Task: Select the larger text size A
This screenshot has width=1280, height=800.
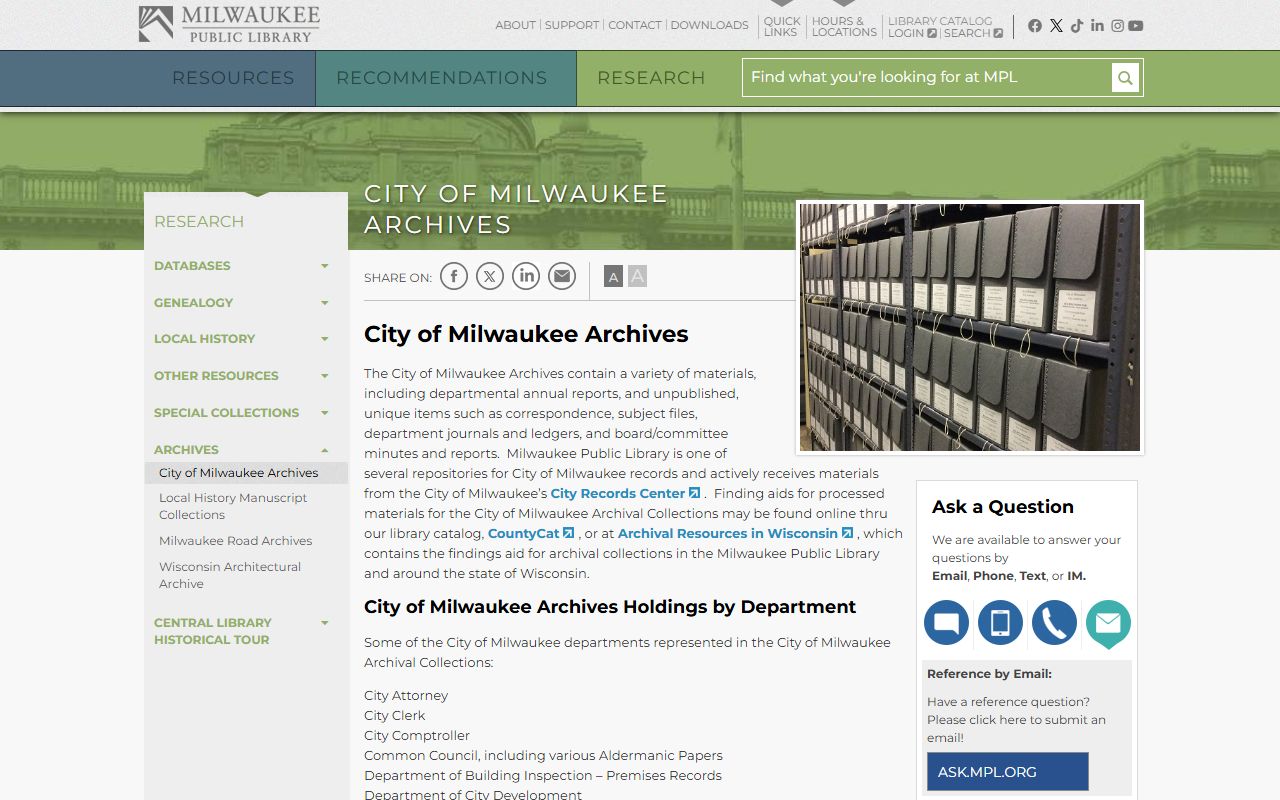Action: point(637,276)
